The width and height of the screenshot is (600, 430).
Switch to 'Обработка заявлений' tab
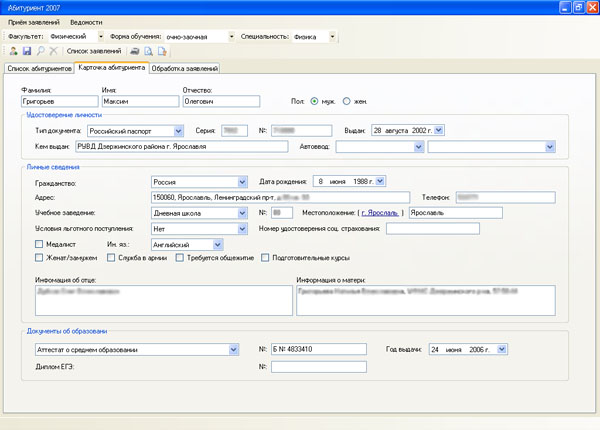coord(185,68)
